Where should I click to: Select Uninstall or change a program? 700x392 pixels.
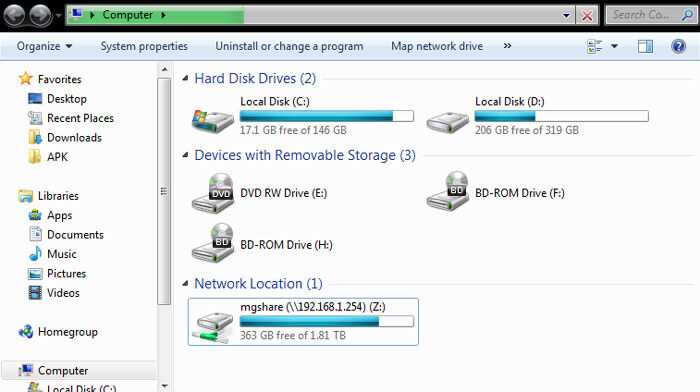(x=289, y=46)
